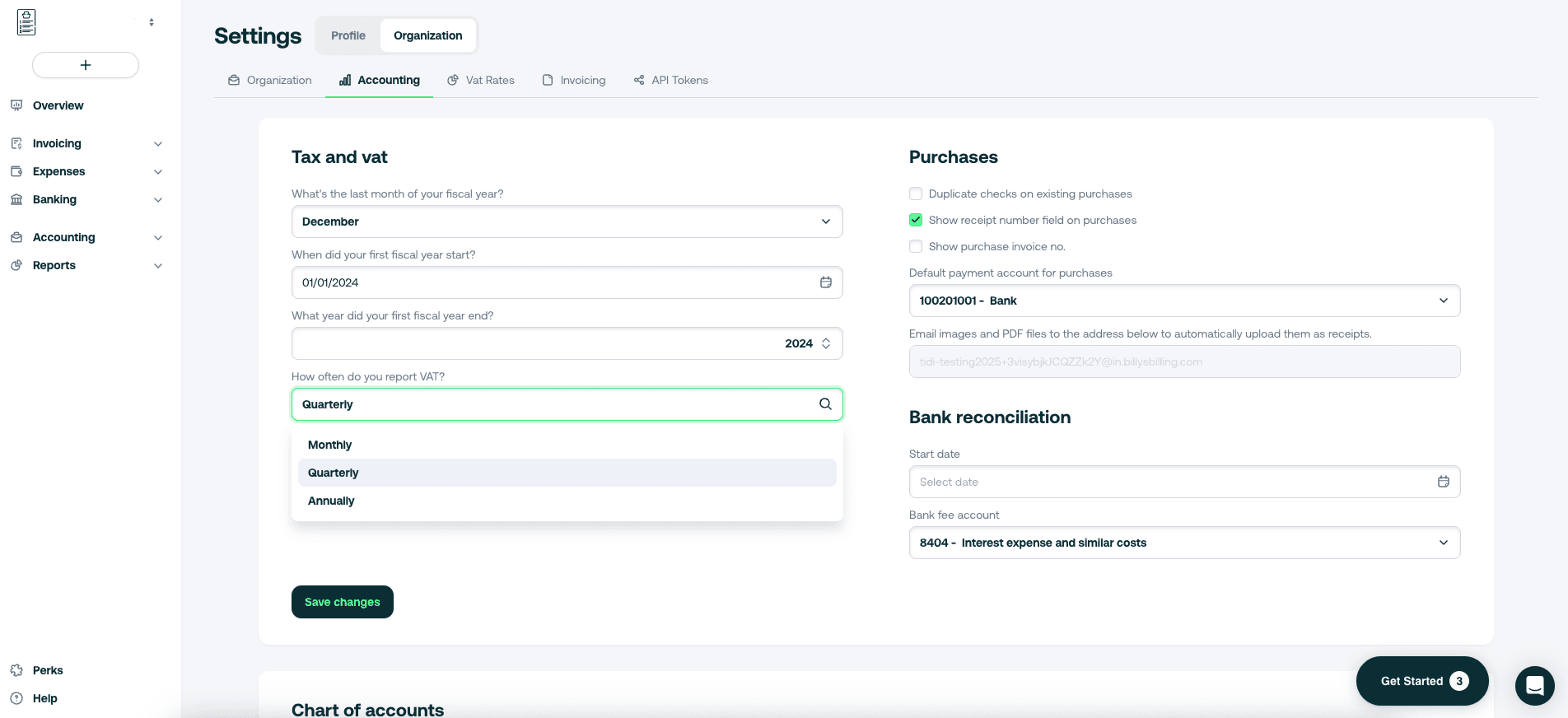Image resolution: width=1568 pixels, height=718 pixels.
Task: Click the plus button to create new
Action: [86, 65]
